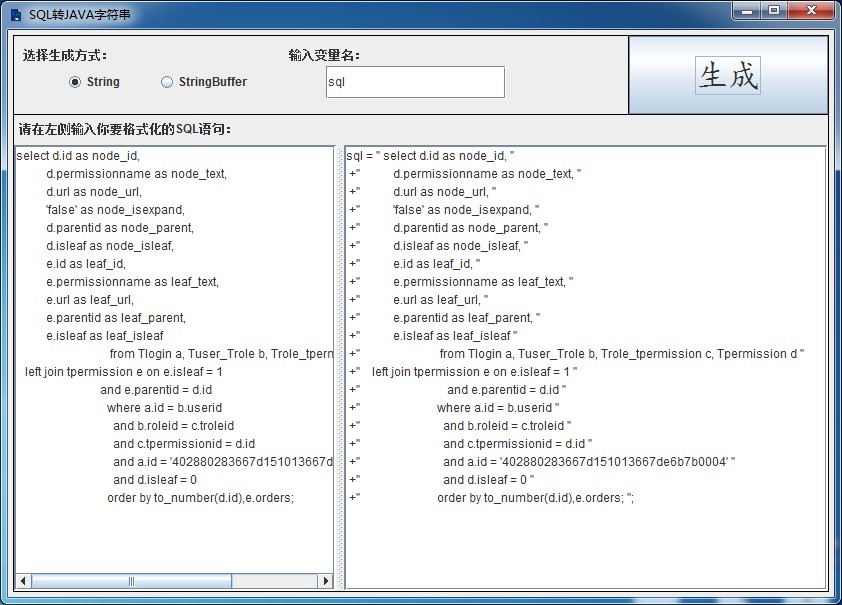Screen dimensions: 842x605
Task: Close the SQL转JAVA字符串 window
Action: point(812,10)
